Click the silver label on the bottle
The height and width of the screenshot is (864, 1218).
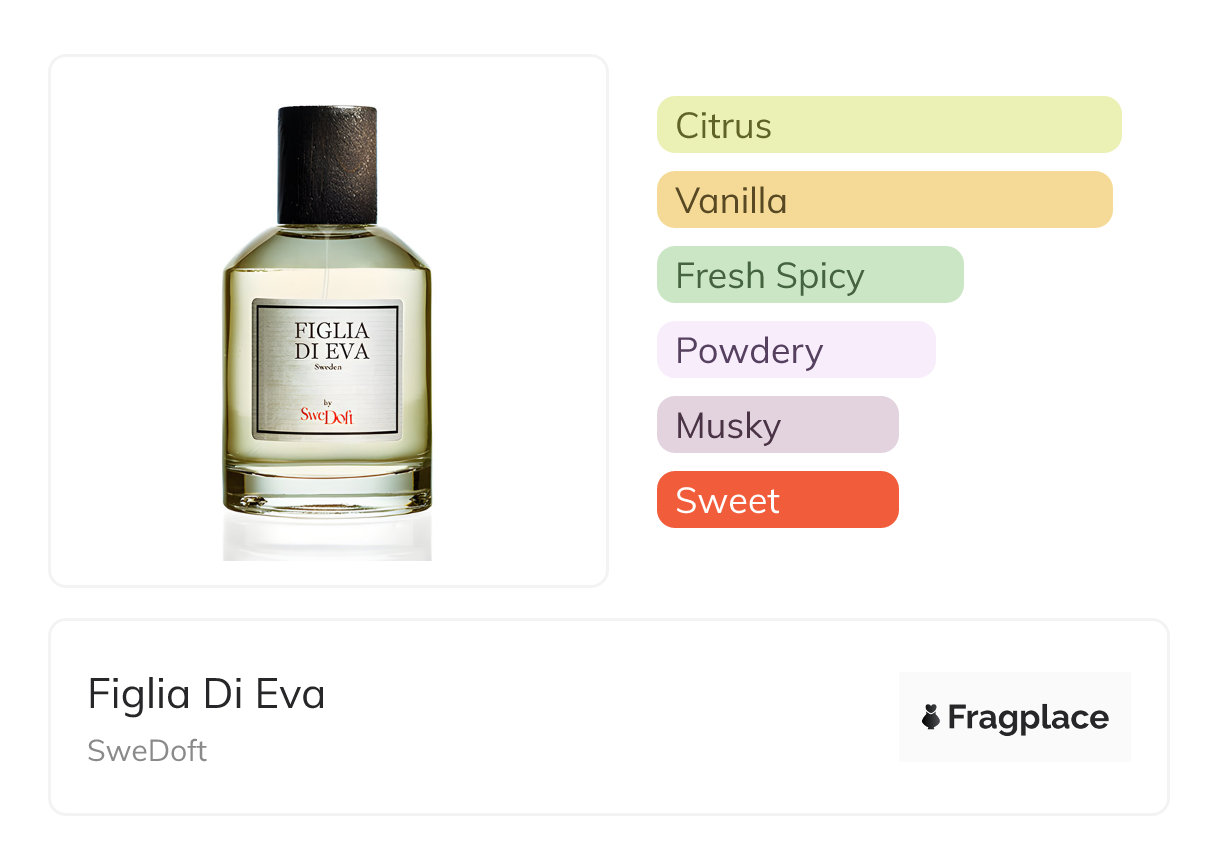[327, 370]
